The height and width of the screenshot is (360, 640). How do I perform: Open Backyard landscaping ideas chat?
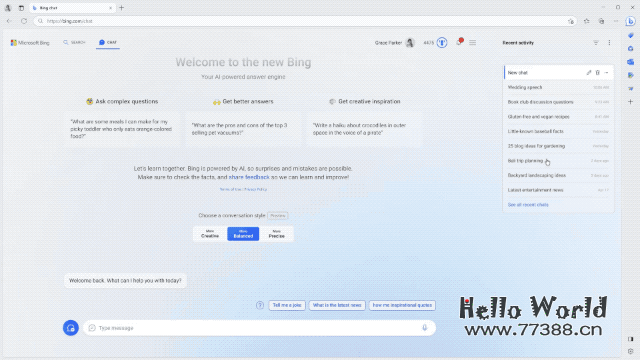click(x=558, y=176)
